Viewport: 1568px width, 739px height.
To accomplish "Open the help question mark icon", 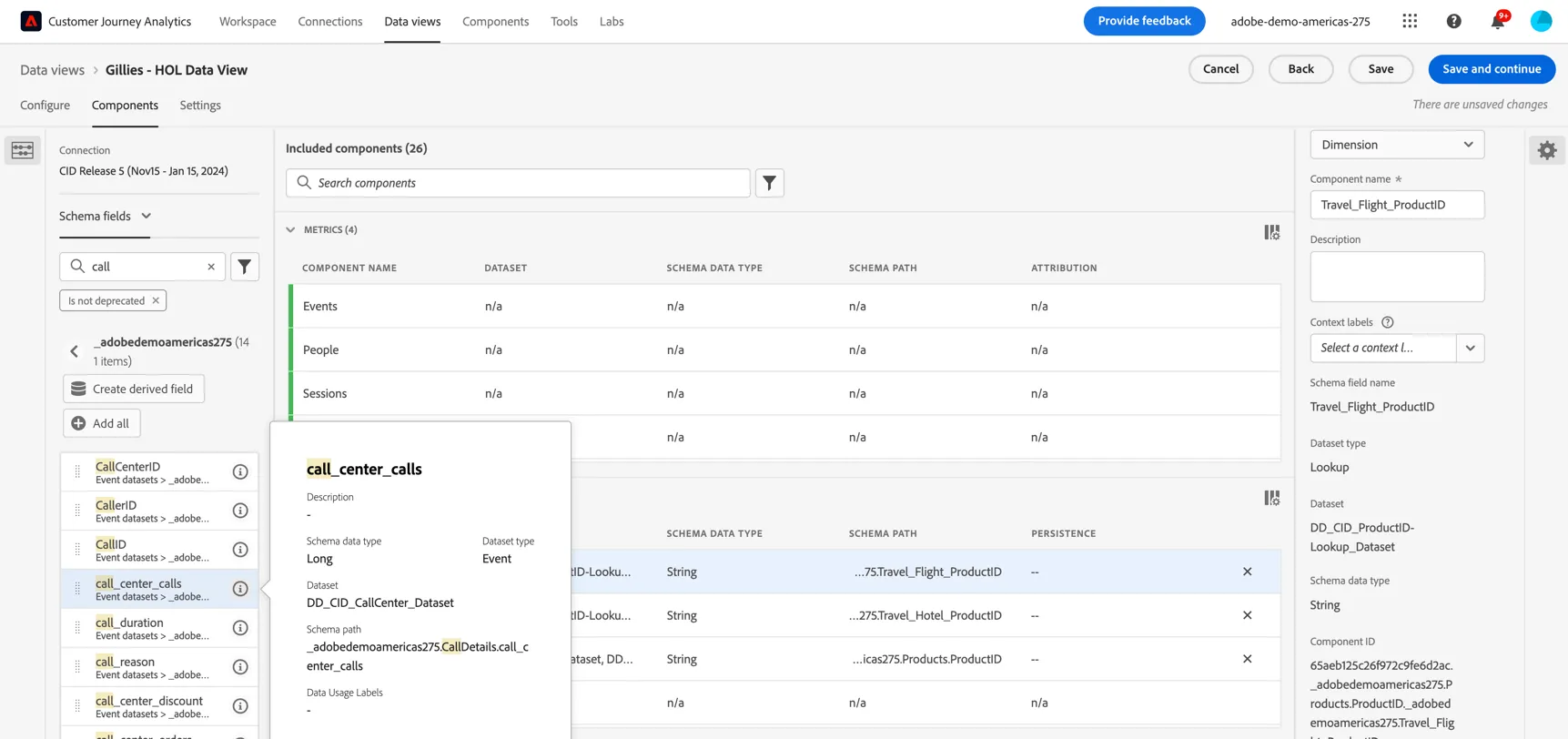I will 1453,21.
